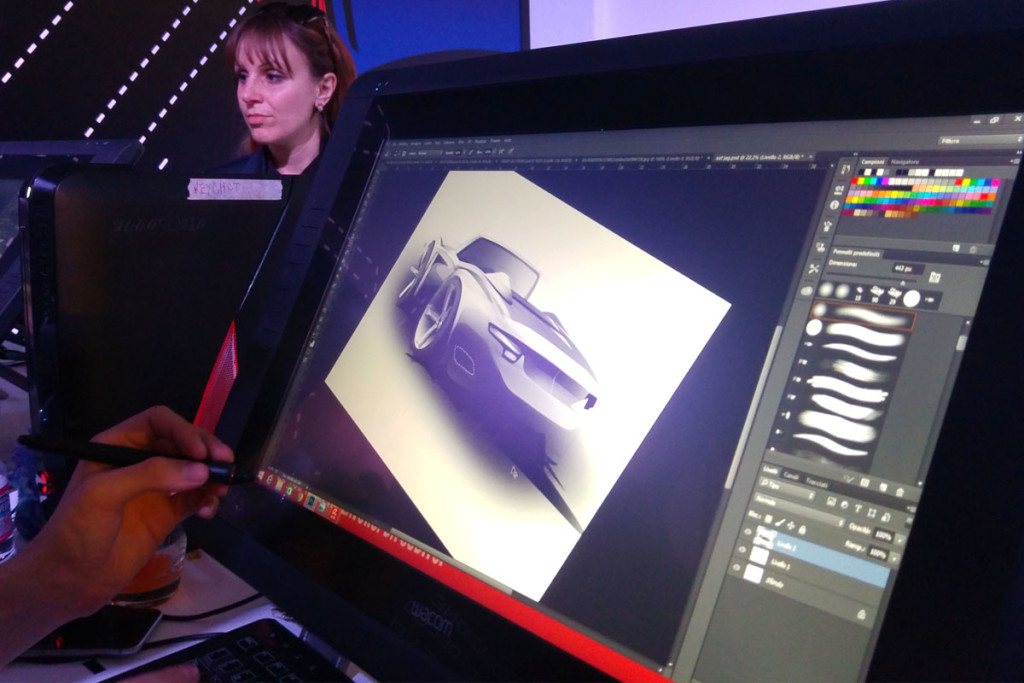The height and width of the screenshot is (683, 1024).
Task: Hide the Livello 1 layer
Action: point(742,551)
